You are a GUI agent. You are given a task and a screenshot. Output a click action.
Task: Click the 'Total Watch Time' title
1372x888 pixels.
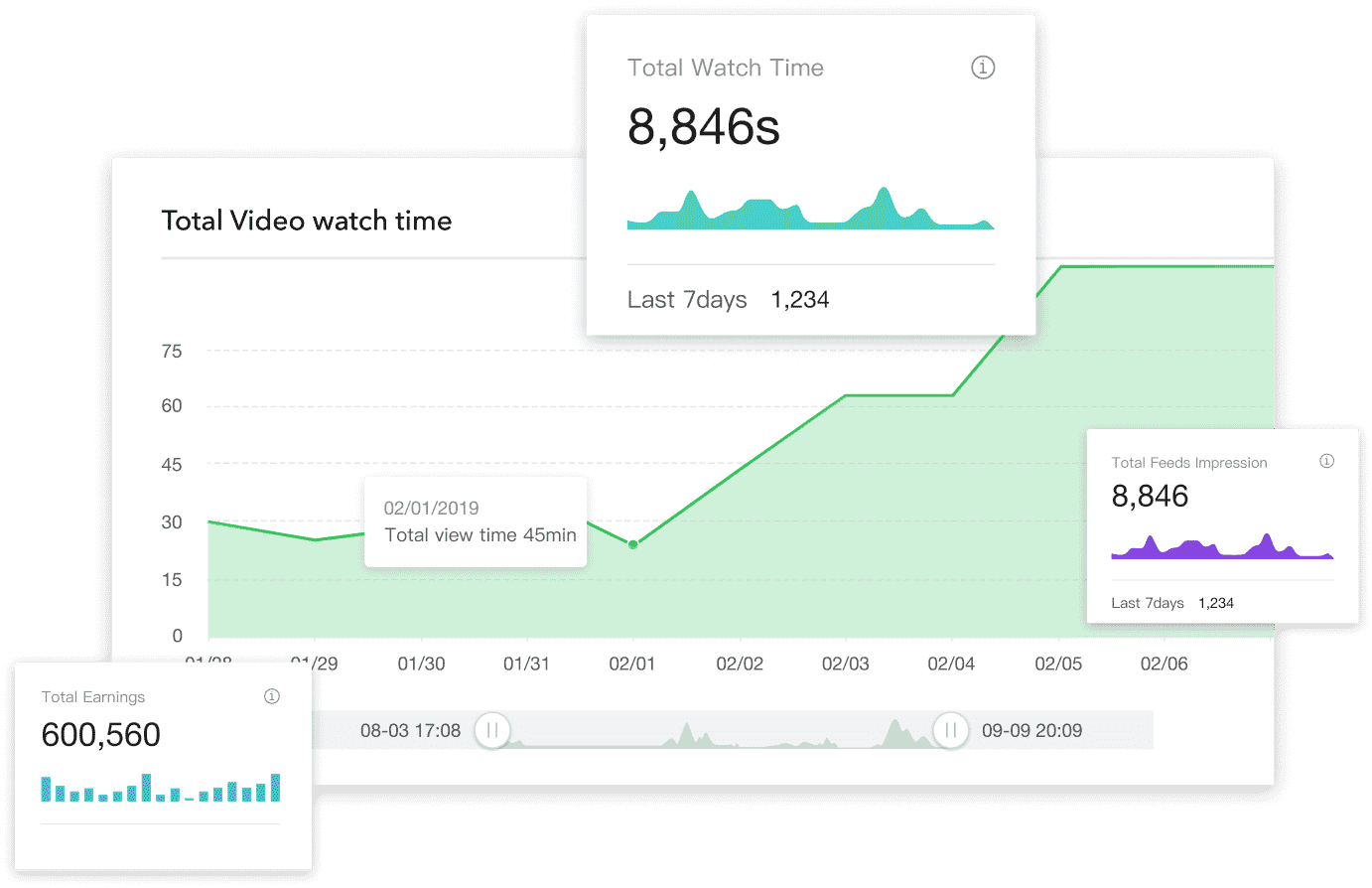(x=726, y=68)
